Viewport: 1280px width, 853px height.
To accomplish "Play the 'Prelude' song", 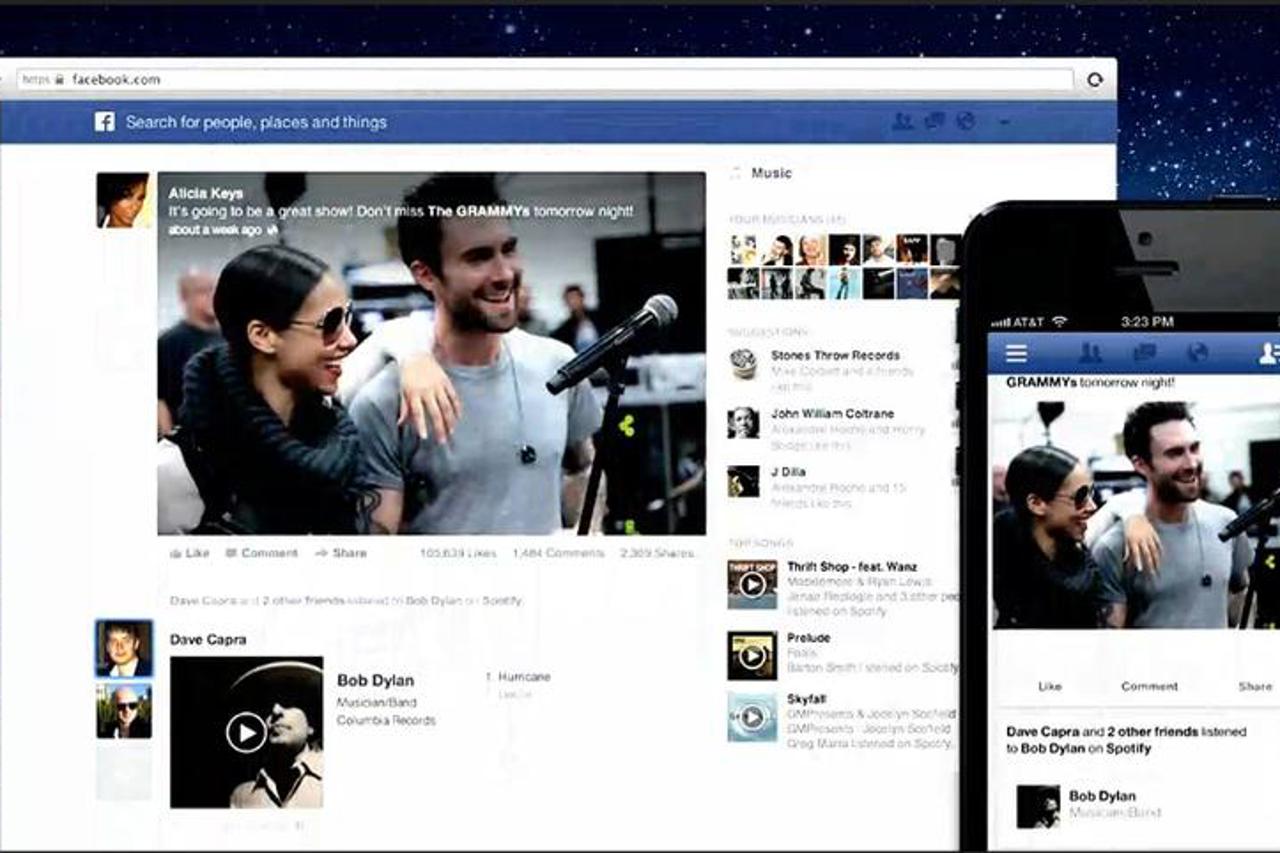I will [x=752, y=656].
